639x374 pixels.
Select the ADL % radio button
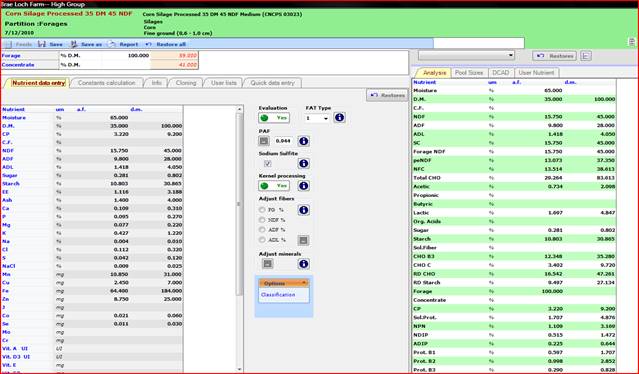coord(262,240)
